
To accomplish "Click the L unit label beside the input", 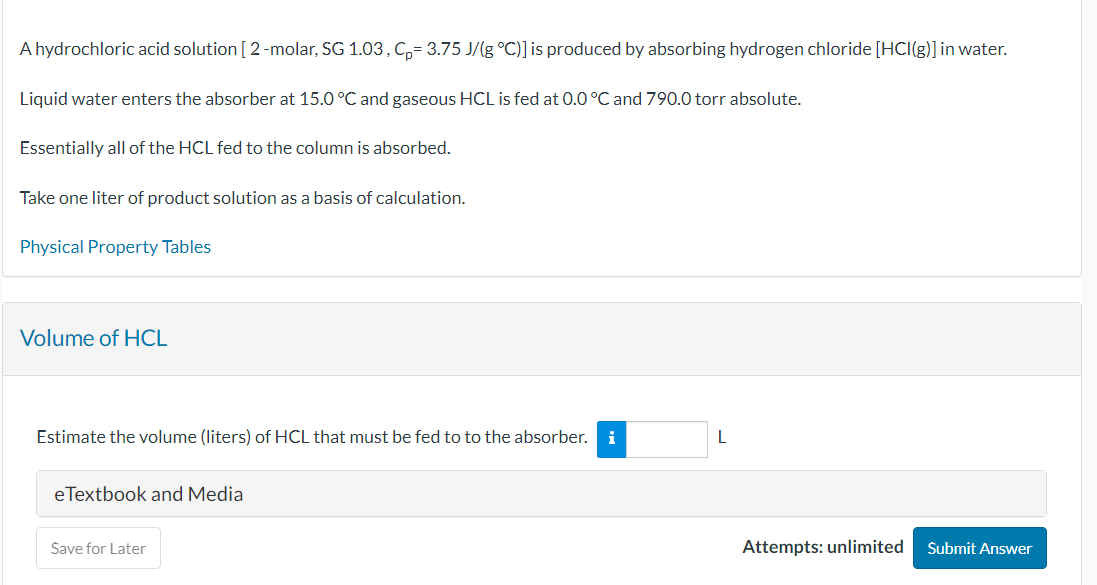I will (721, 437).
